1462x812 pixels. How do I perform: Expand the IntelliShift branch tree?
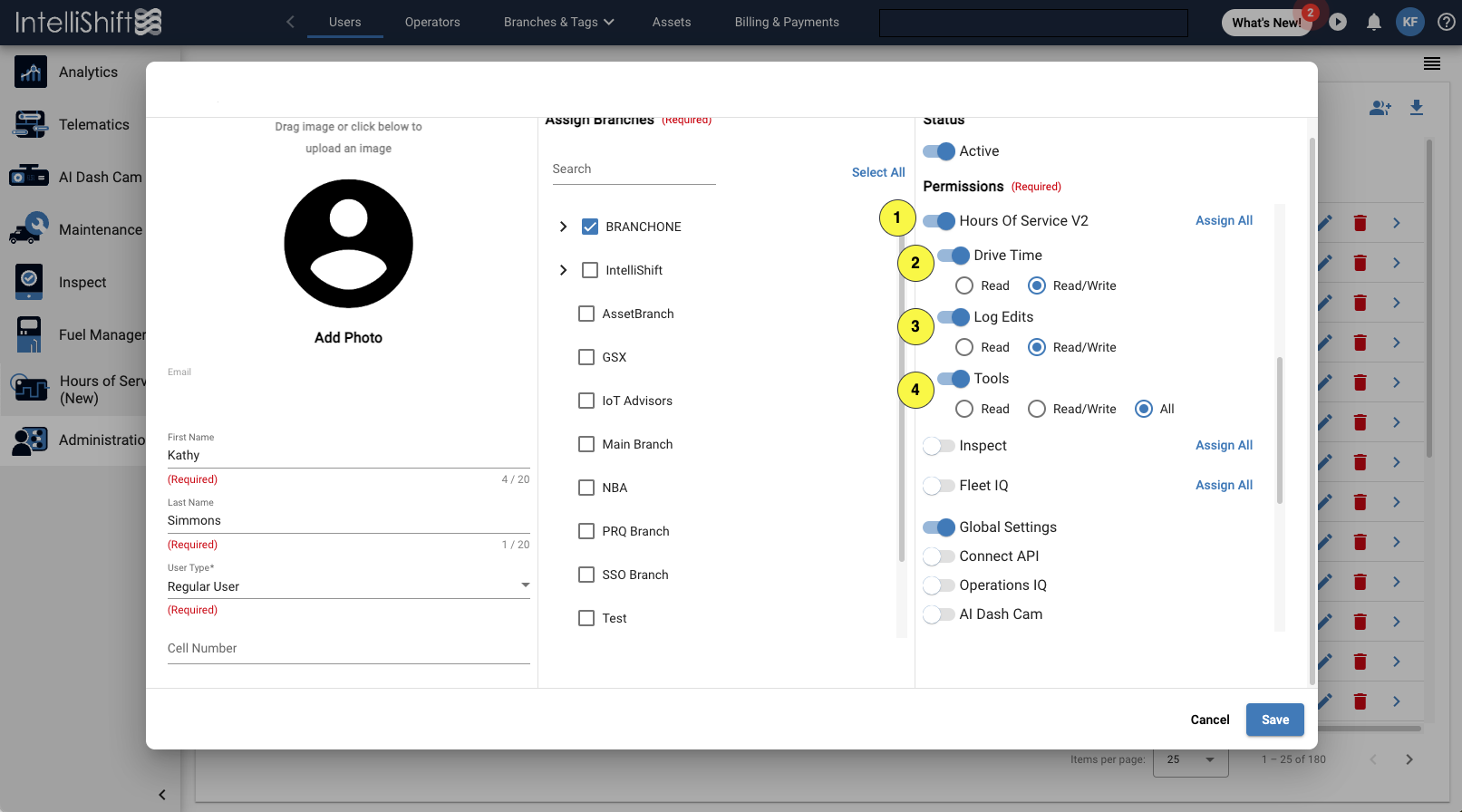[x=563, y=270]
